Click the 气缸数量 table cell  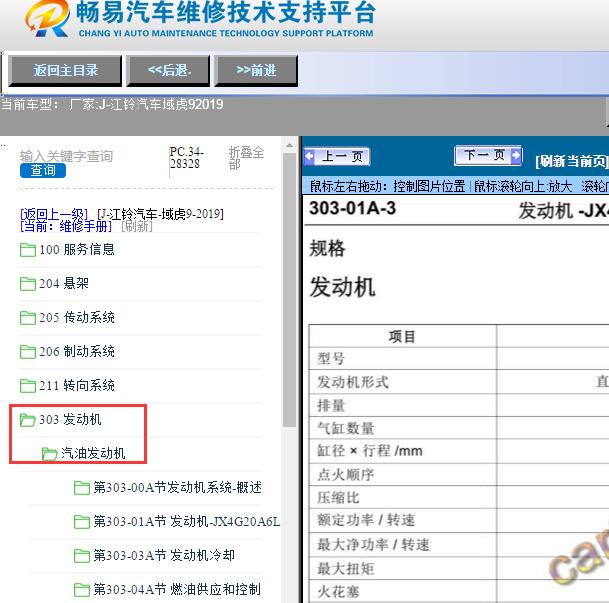pyautogui.click(x=346, y=428)
